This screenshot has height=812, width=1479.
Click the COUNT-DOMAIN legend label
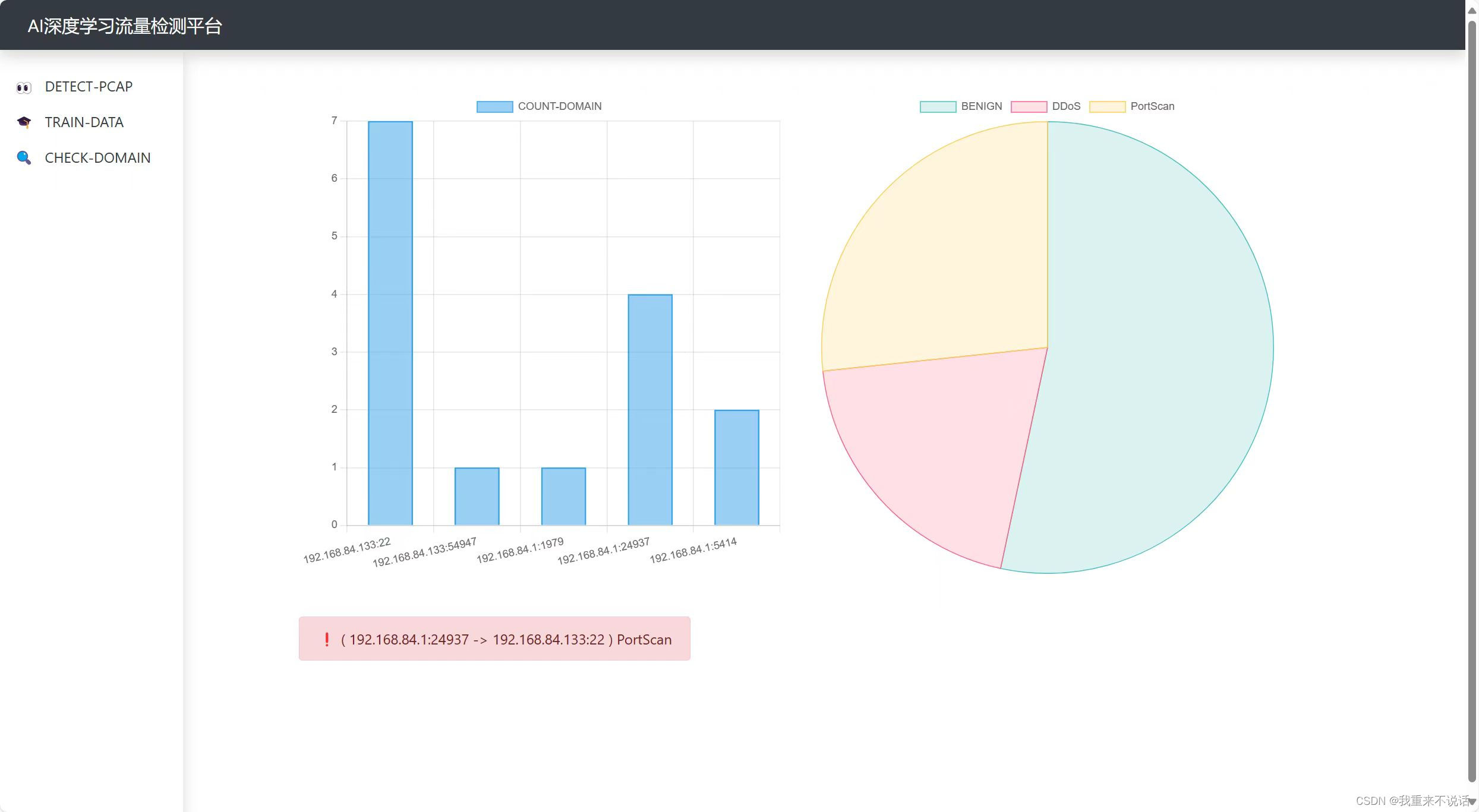pos(560,106)
